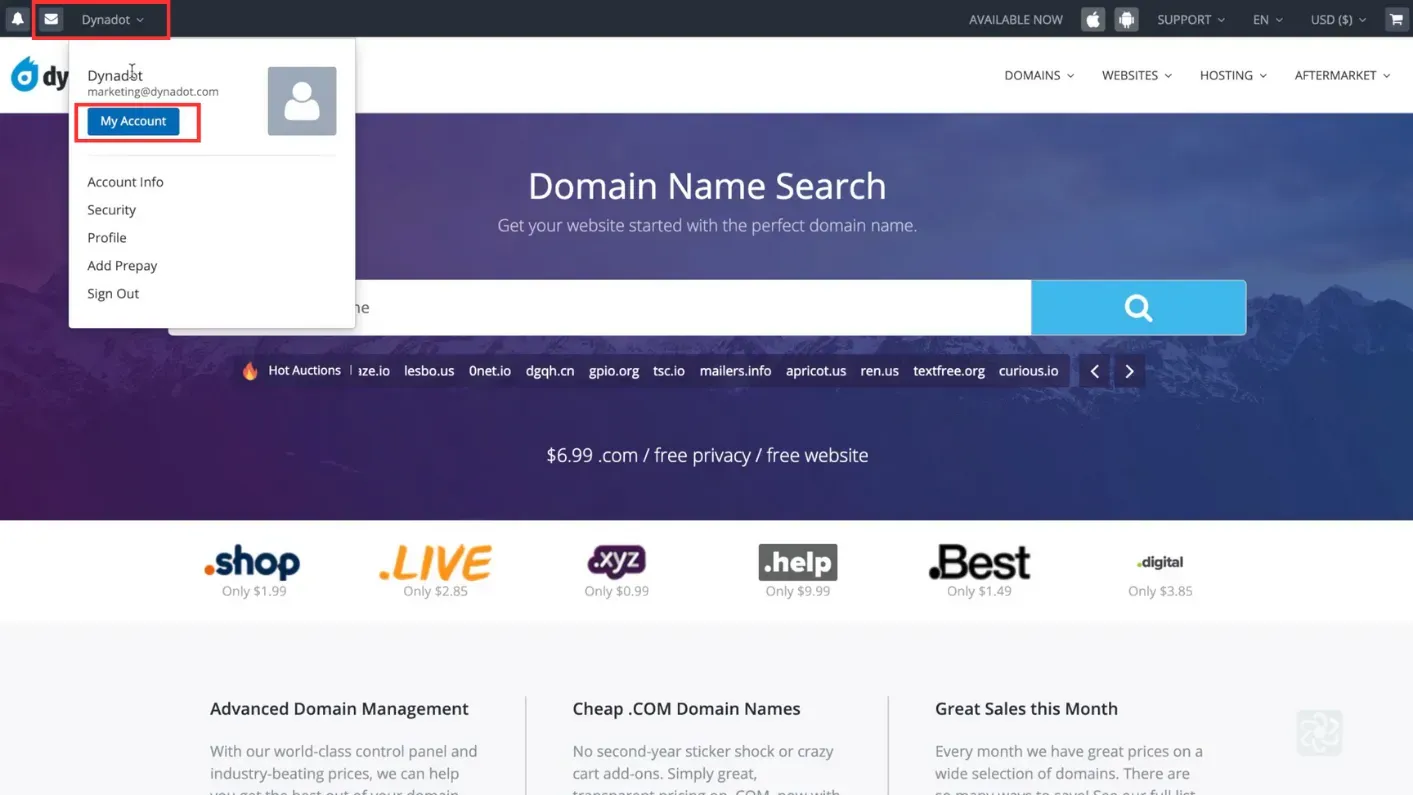Expand the Websites navigation menu

click(1136, 75)
